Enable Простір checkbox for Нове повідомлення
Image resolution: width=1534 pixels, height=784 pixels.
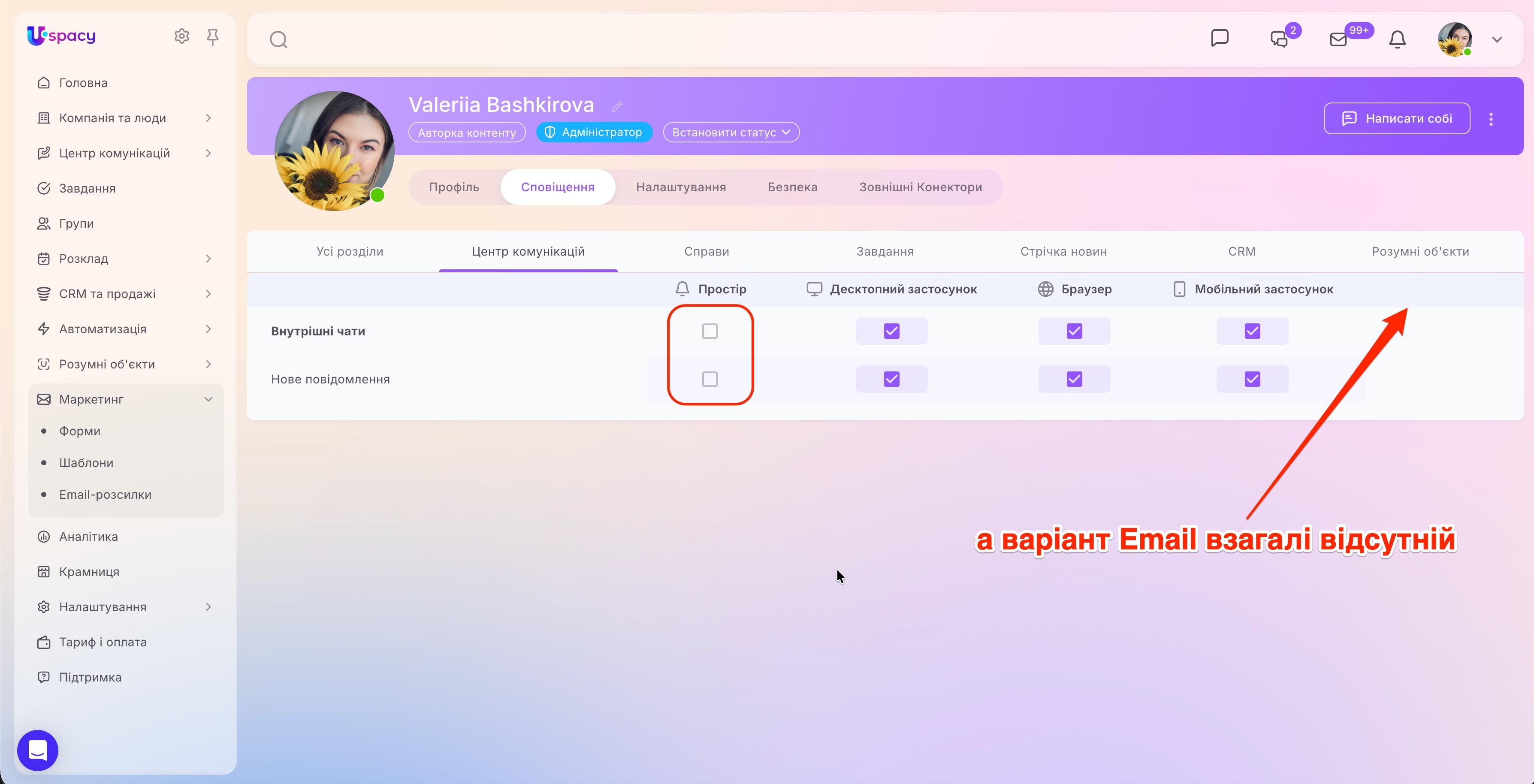tap(710, 379)
